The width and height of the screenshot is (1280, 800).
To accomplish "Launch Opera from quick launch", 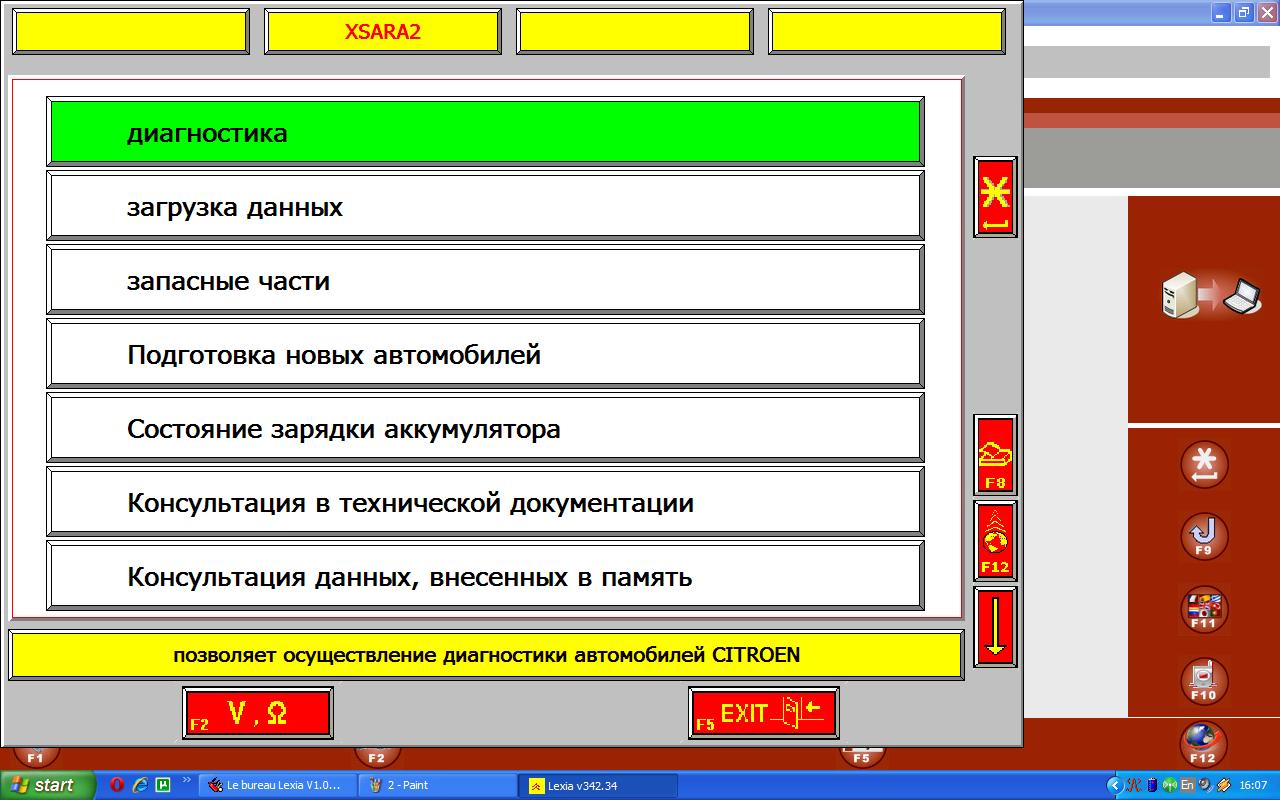I will [117, 785].
